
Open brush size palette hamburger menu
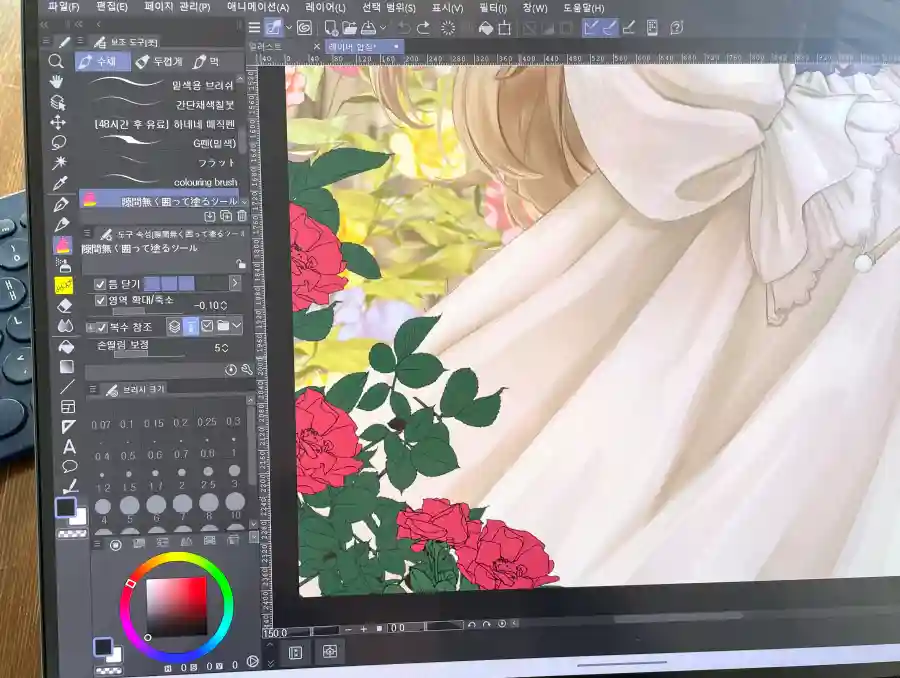92,389
